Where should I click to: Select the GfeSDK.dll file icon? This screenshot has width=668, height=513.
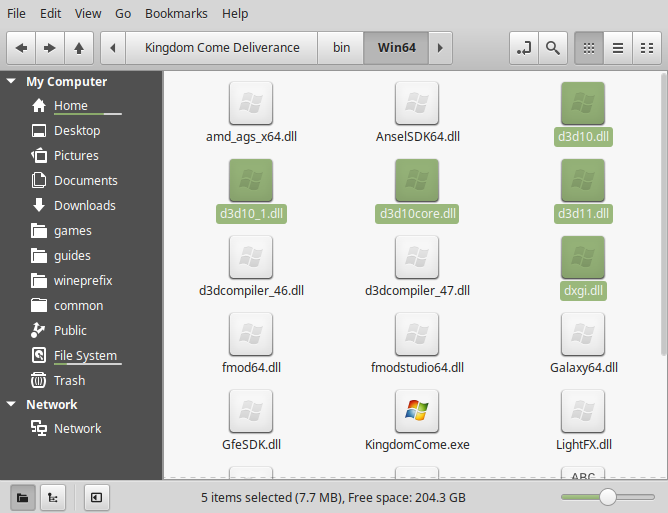pyautogui.click(x=251, y=411)
